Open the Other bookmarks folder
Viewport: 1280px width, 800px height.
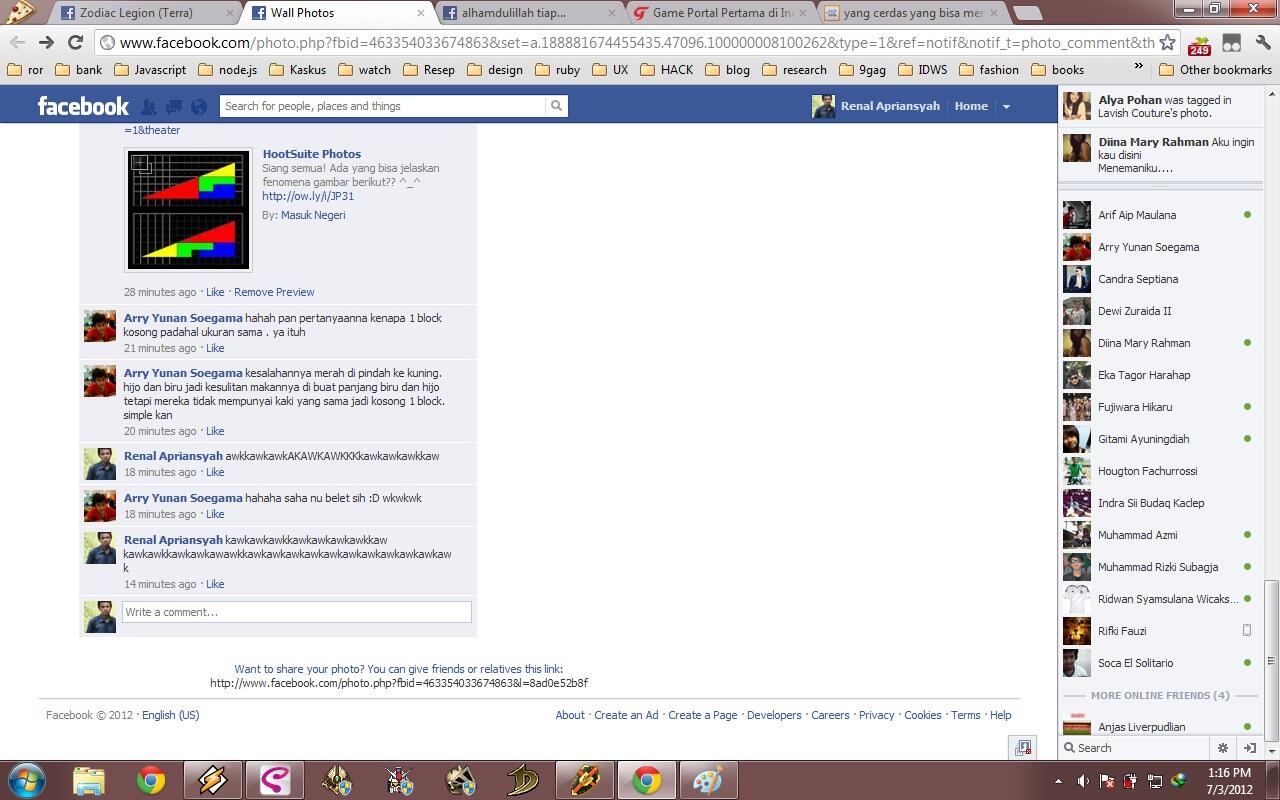pyautogui.click(x=1215, y=70)
